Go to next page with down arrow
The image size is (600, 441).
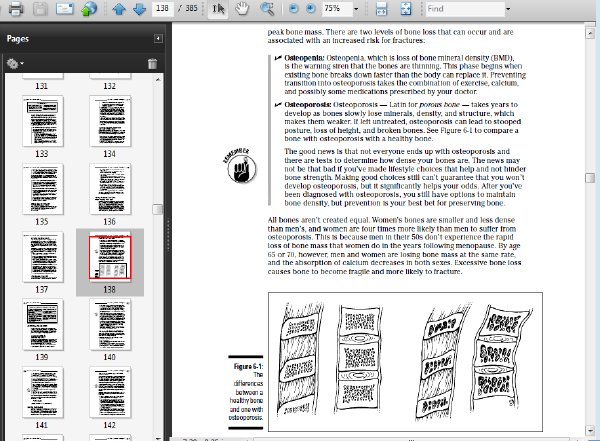tap(139, 9)
